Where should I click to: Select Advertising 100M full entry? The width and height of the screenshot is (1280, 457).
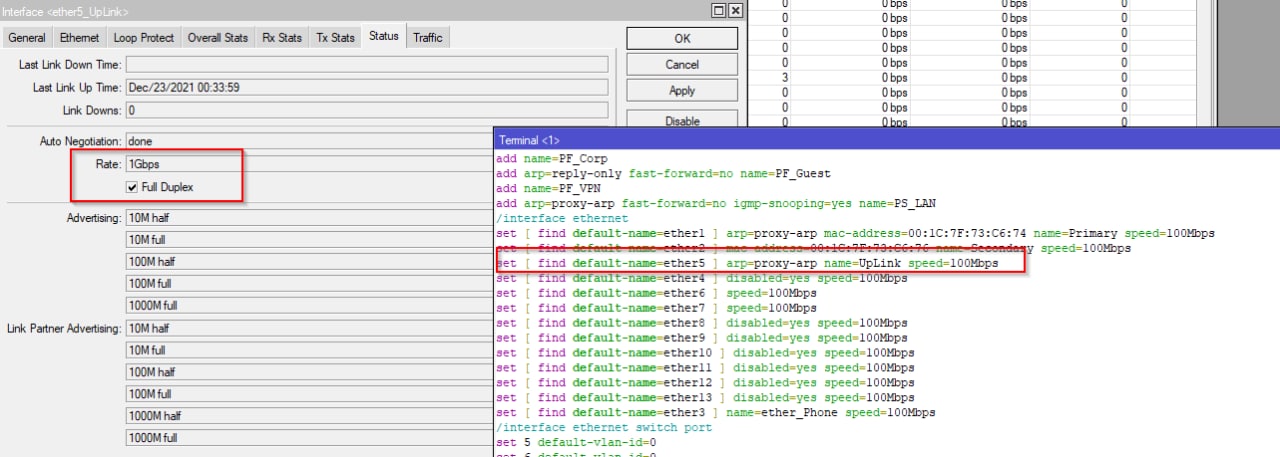[309, 284]
